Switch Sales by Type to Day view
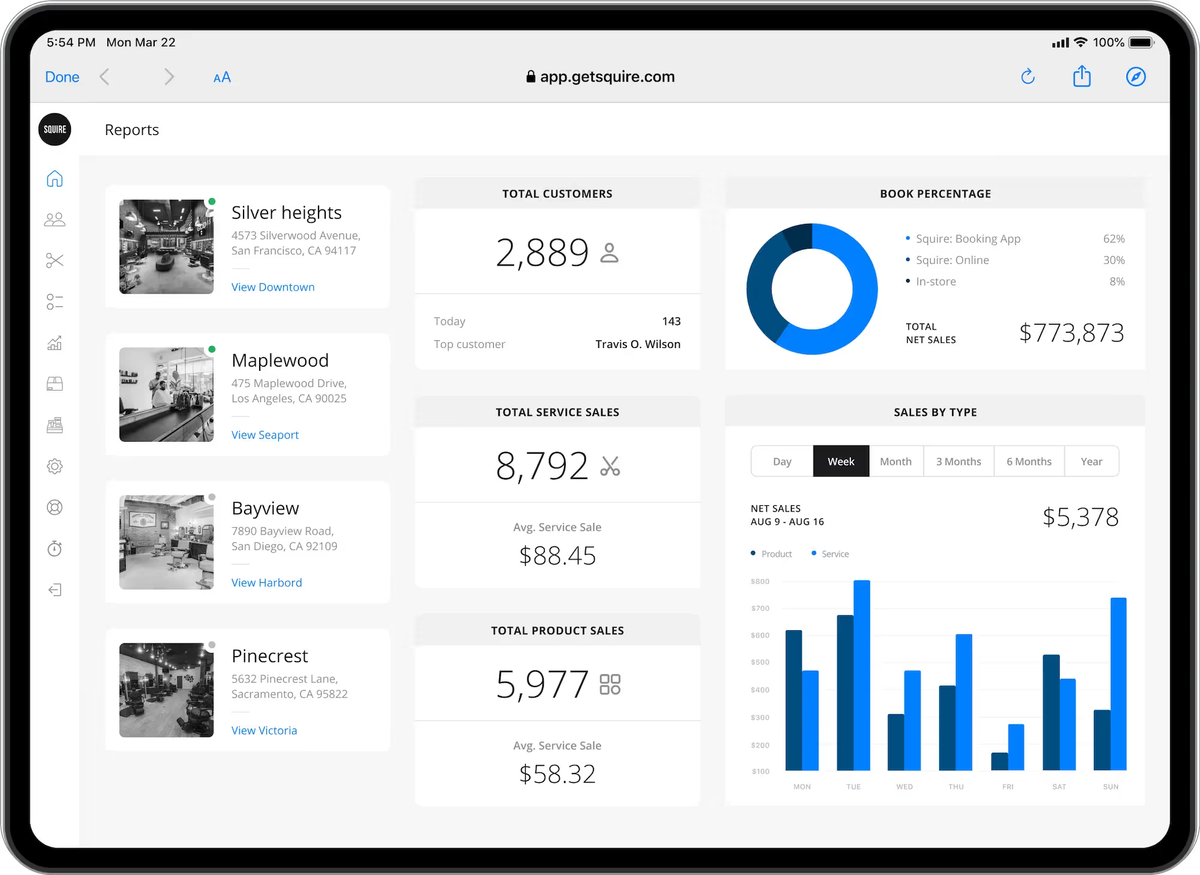1200x875 pixels. 781,461
